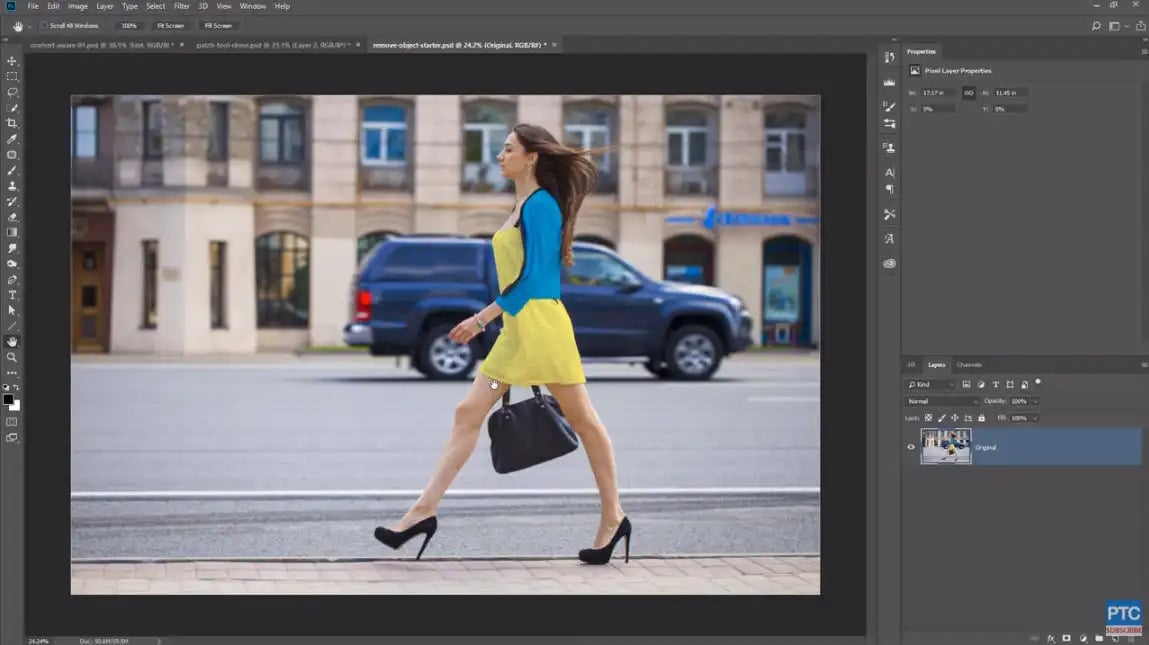
Task: Open the Filter menu
Action: coord(181,6)
